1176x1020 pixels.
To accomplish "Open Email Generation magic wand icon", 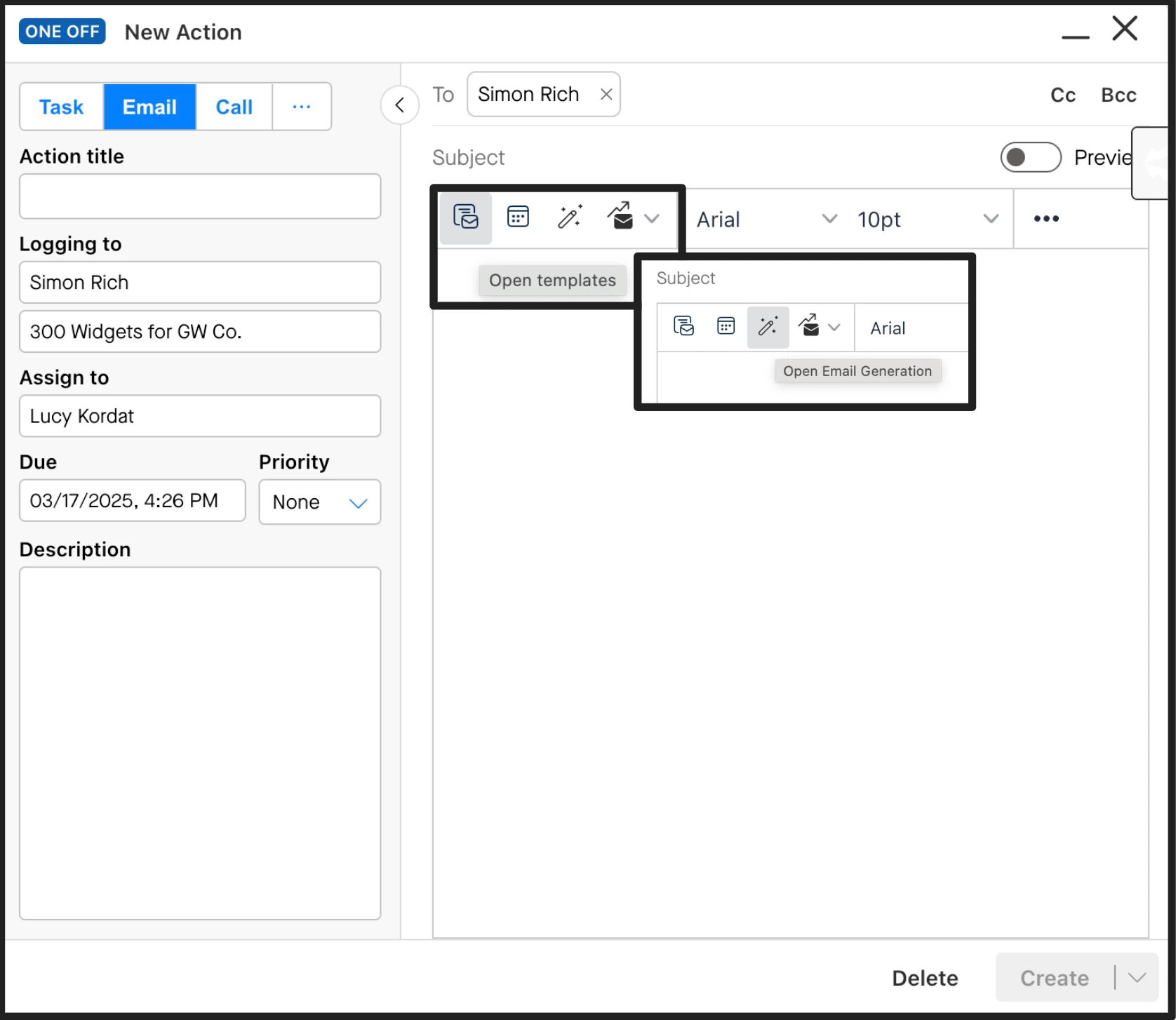I will click(570, 217).
